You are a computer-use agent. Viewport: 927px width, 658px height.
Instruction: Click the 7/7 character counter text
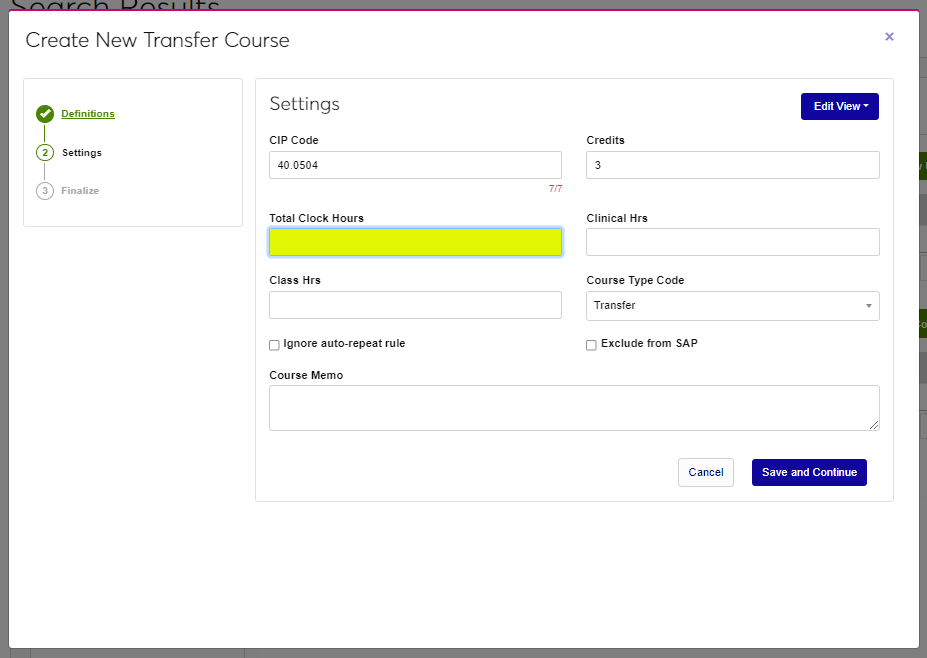pyautogui.click(x=555, y=189)
